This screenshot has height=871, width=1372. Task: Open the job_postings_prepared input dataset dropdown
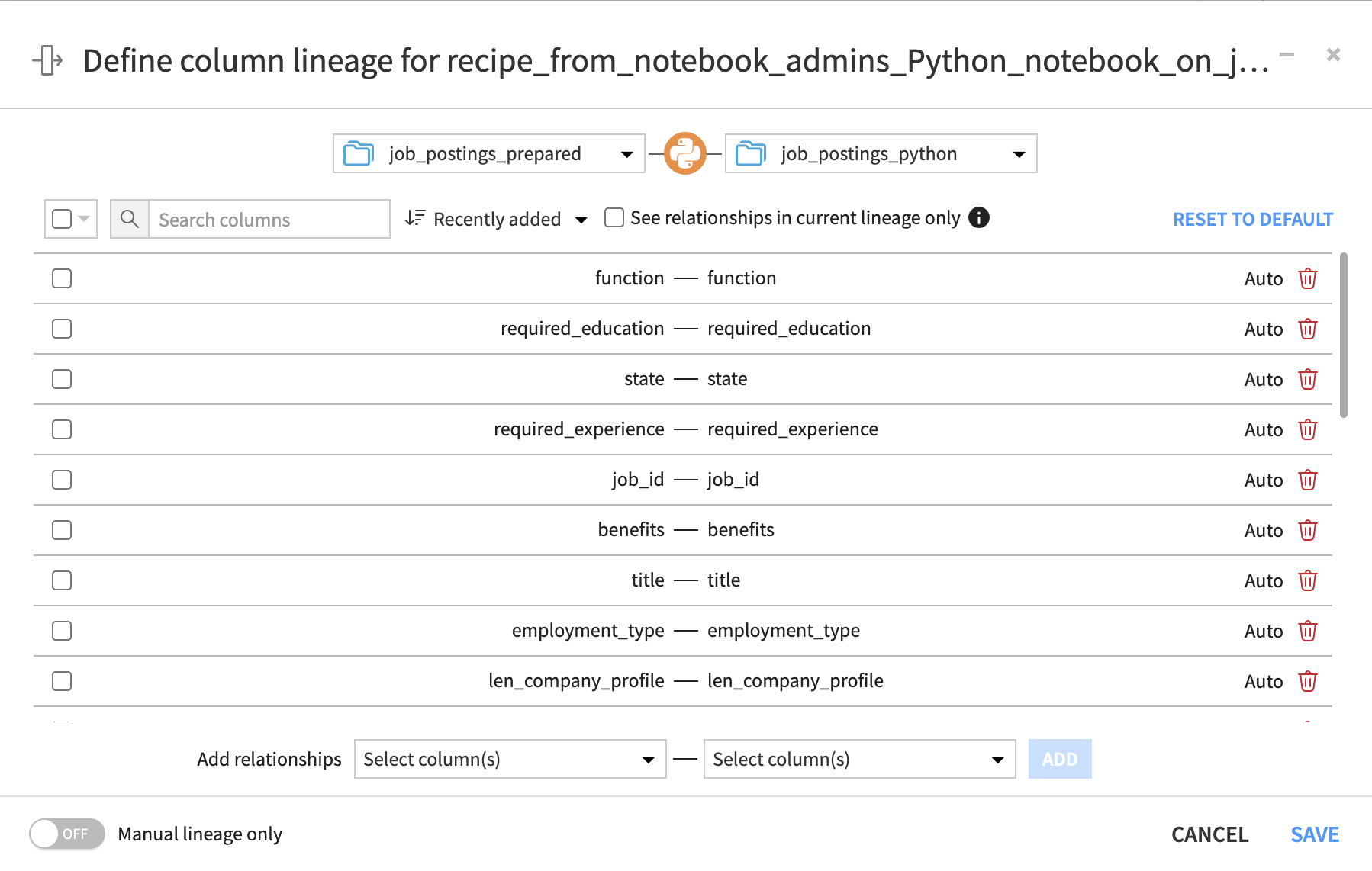click(x=489, y=153)
